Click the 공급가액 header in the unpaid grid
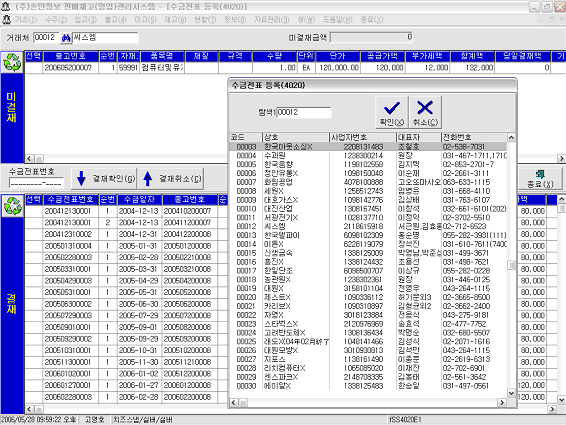 tap(383, 56)
